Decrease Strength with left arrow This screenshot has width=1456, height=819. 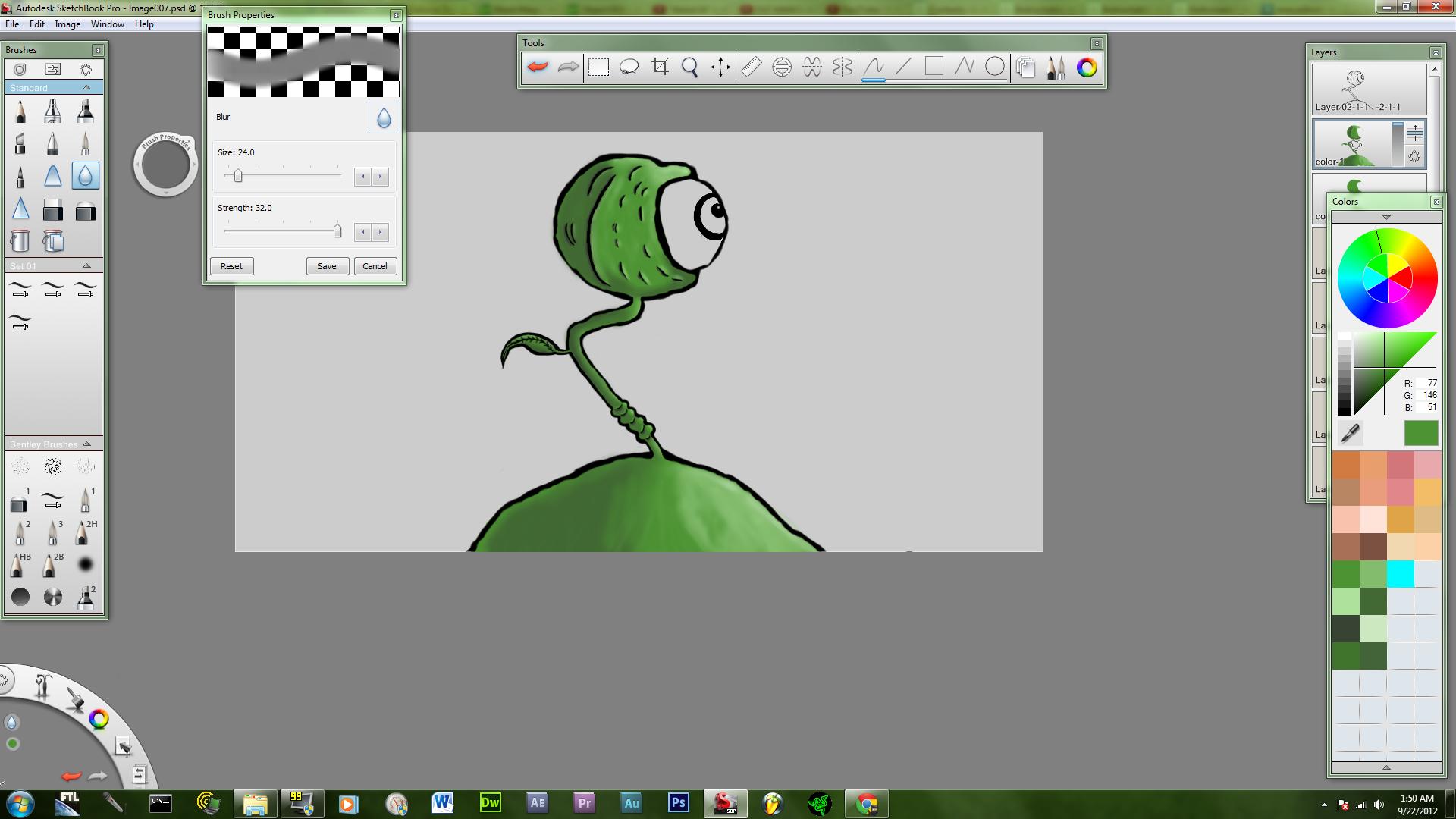point(363,232)
